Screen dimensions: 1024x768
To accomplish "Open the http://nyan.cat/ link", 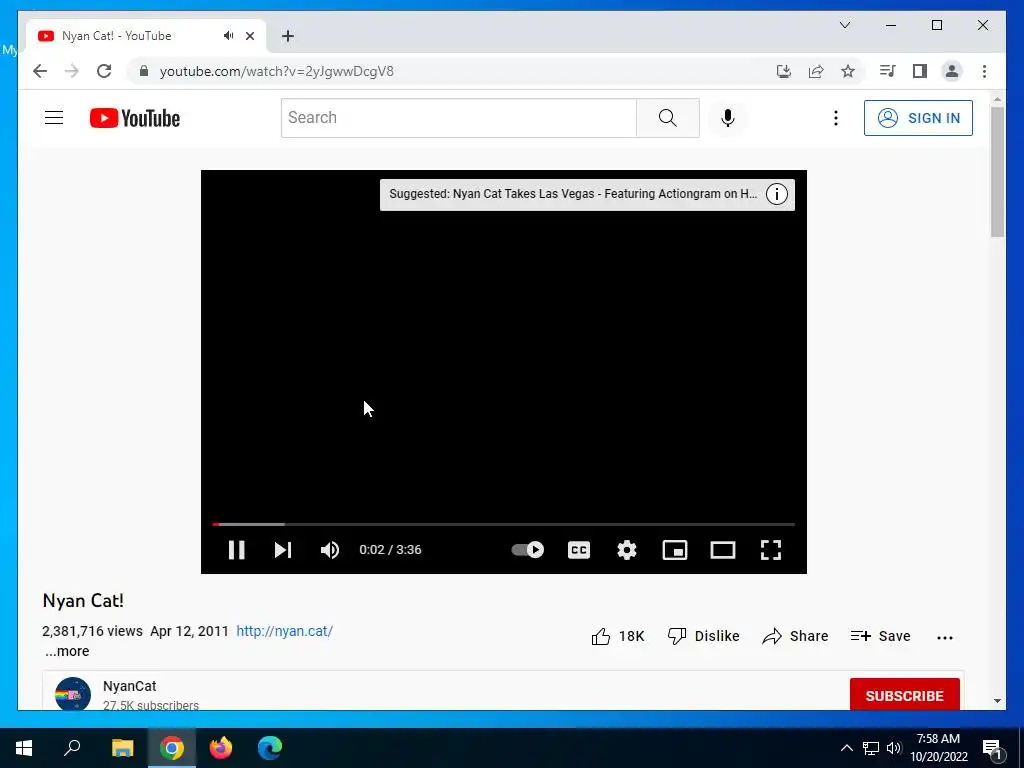I will (285, 631).
